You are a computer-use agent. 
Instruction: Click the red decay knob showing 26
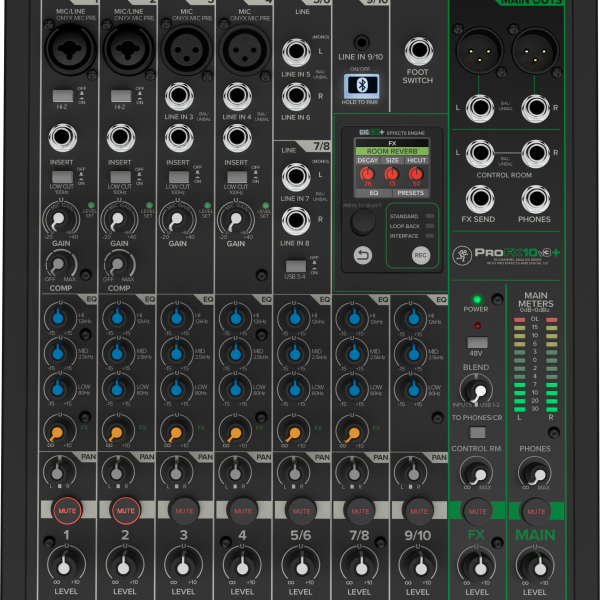(x=367, y=174)
